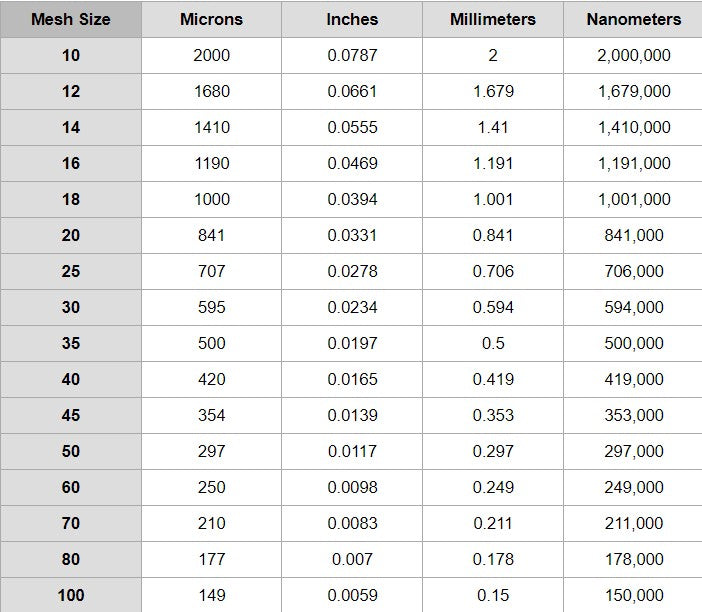Click mesh size 40 row label
The image size is (702, 612).
point(71,380)
